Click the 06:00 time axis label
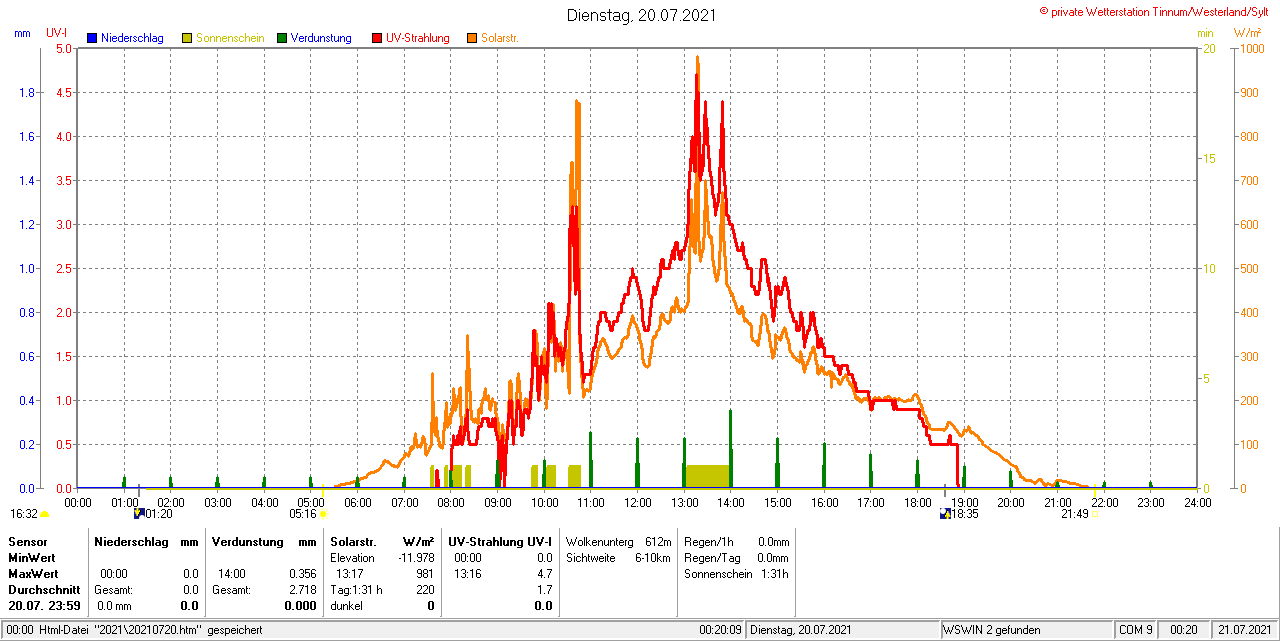 [357, 502]
